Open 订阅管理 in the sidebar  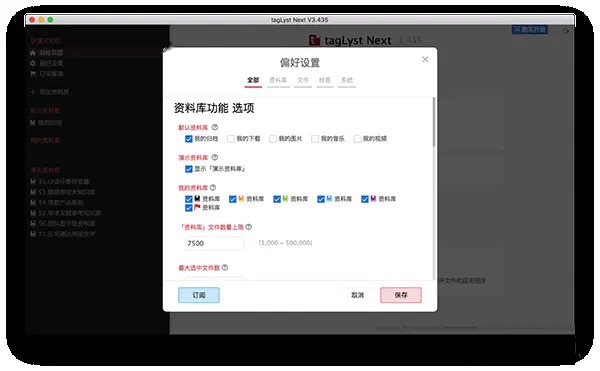click(x=51, y=73)
